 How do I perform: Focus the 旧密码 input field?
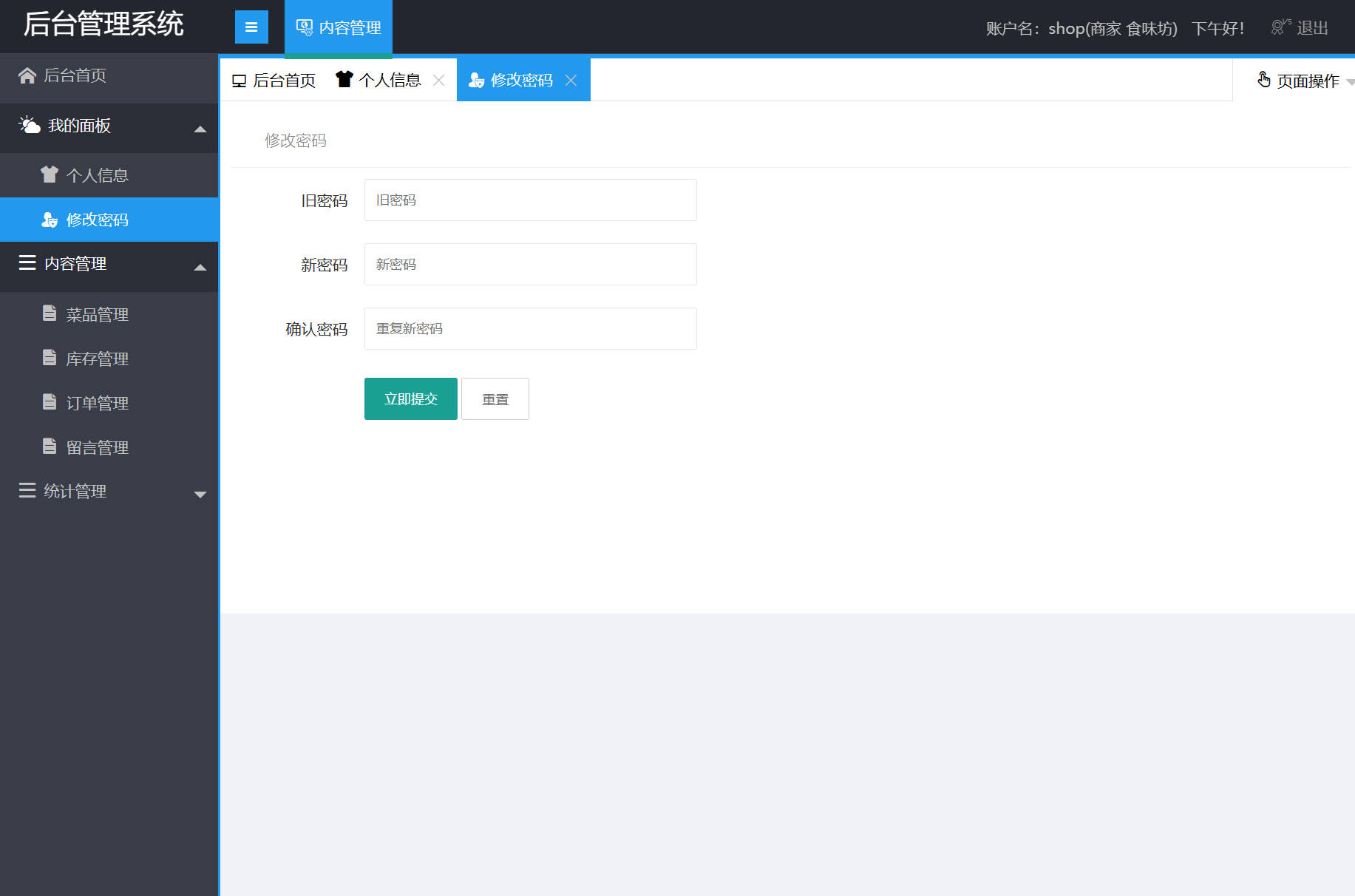click(531, 200)
